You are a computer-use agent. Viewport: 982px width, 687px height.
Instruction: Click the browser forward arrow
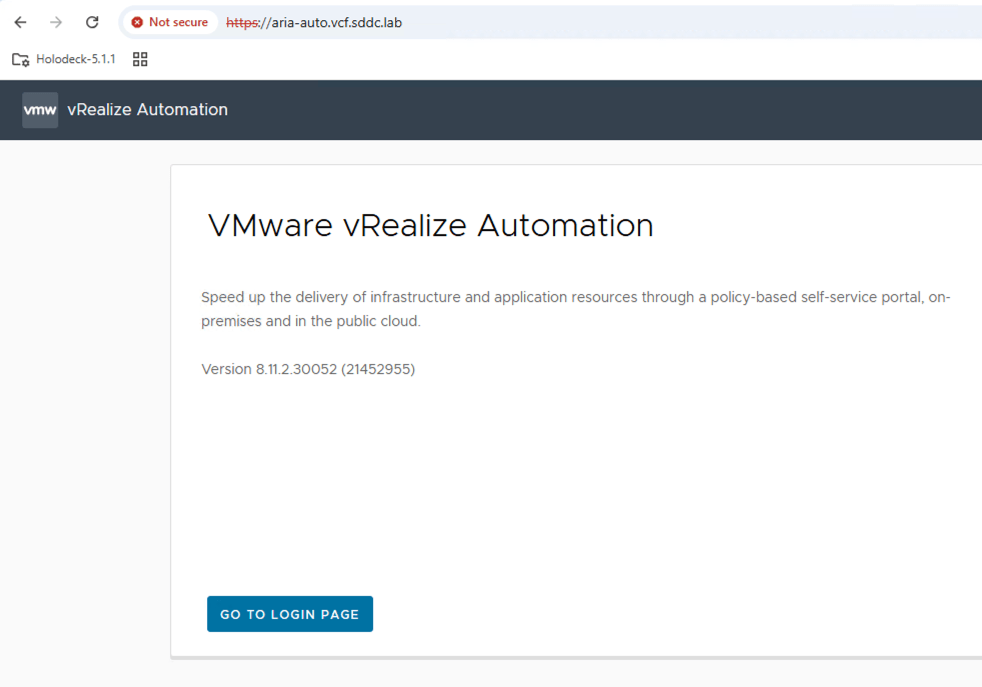pos(56,22)
